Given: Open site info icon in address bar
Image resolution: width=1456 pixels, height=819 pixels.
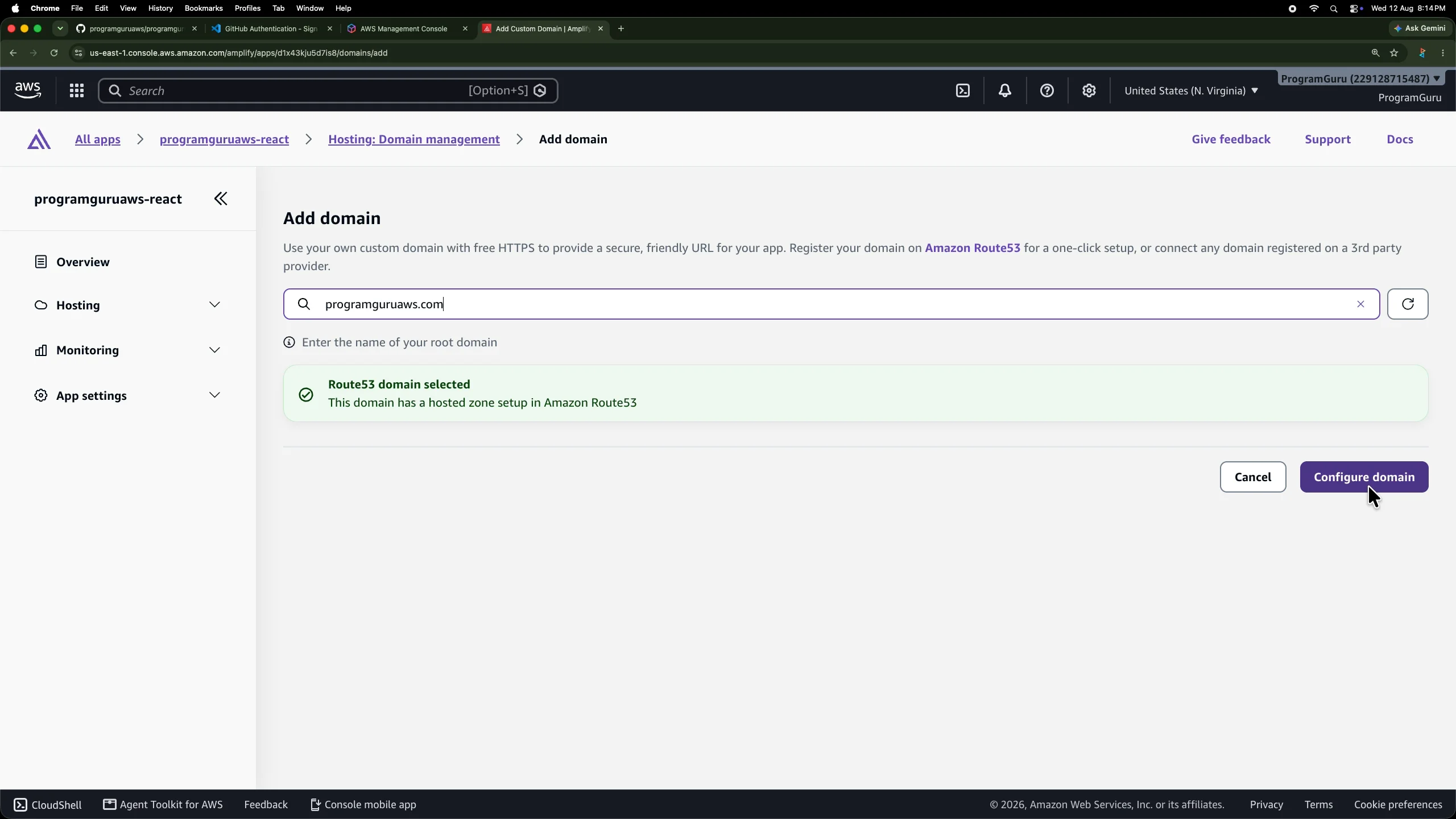Looking at the screenshot, I should pyautogui.click(x=78, y=53).
